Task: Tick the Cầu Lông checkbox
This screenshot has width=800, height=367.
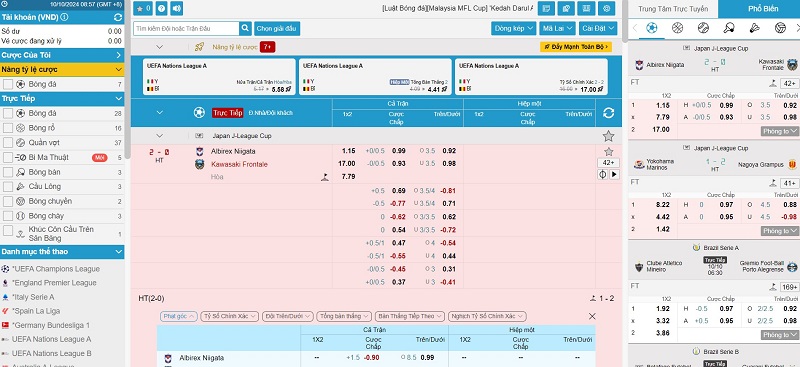Action: [x=8, y=187]
